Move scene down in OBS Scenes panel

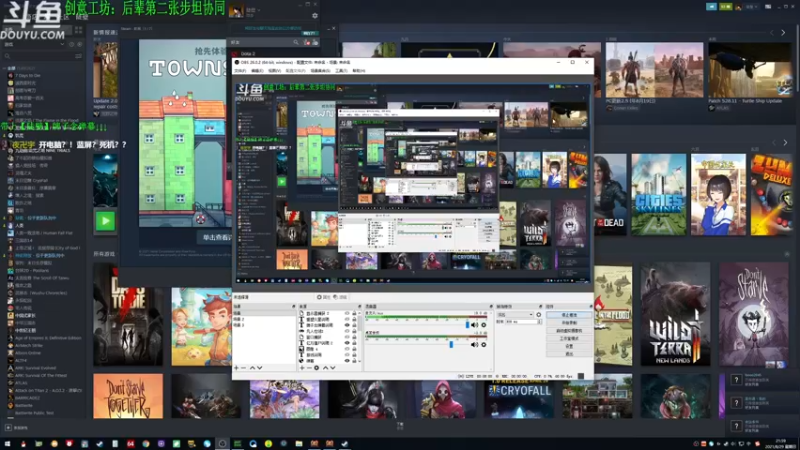coord(259,367)
